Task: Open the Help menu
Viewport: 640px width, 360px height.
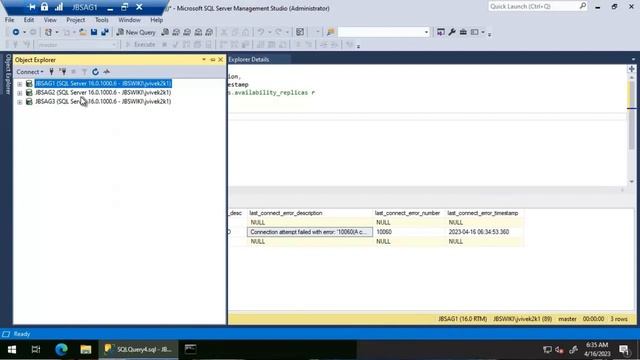Action: [x=156, y=20]
